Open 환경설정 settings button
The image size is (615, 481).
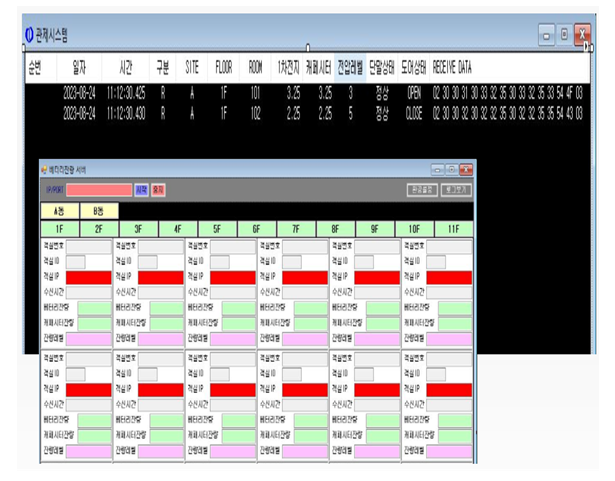pyautogui.click(x=422, y=190)
